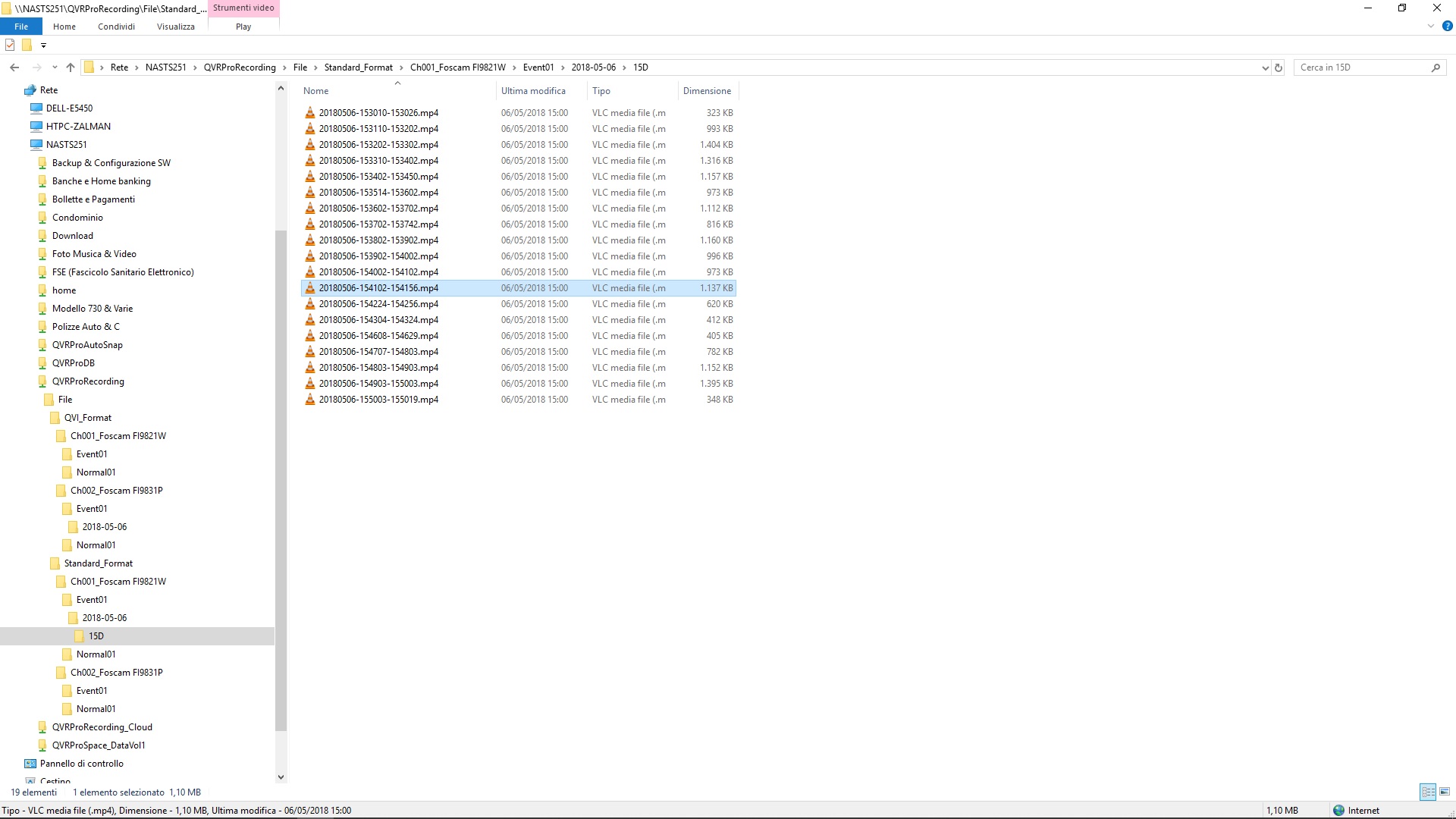This screenshot has width=1456, height=819.
Task: Open the Condividi ribbon tab
Action: click(x=116, y=27)
